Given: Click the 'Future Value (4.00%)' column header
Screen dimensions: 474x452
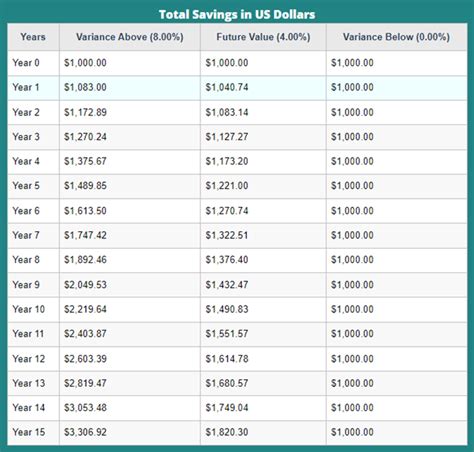Looking at the screenshot, I should tap(263, 37).
